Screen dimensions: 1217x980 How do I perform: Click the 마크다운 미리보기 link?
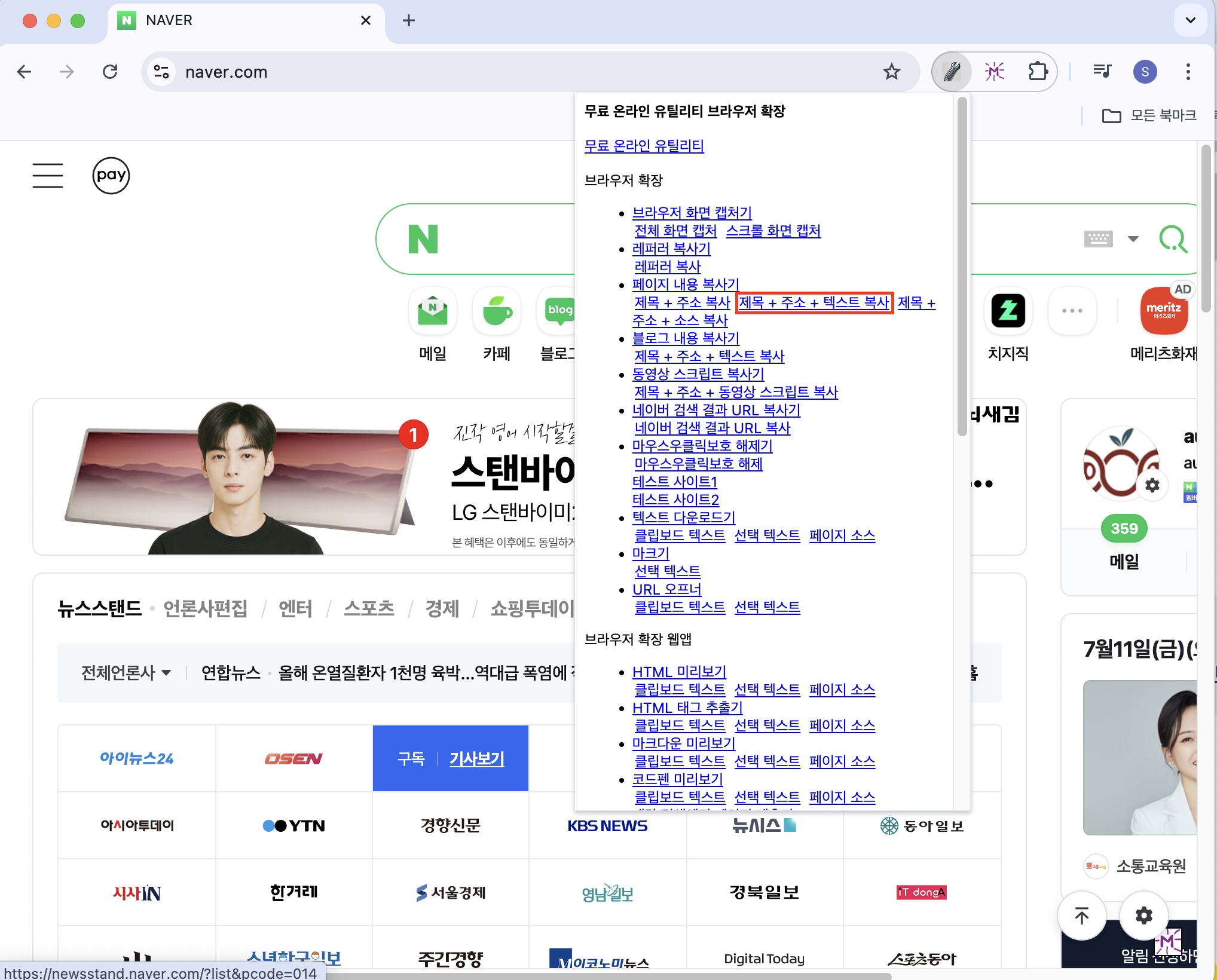pos(684,743)
